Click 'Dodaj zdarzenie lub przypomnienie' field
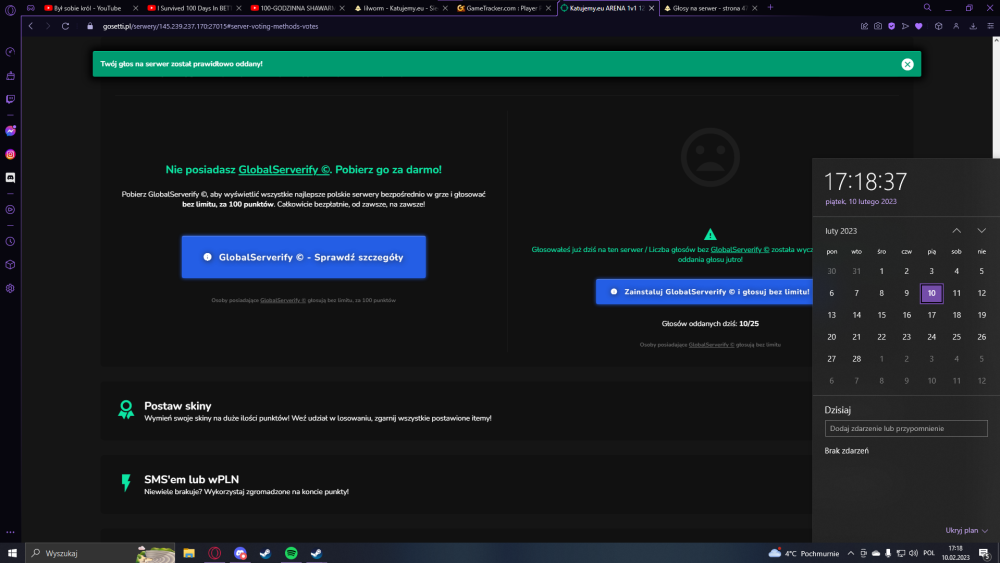 (x=906, y=428)
